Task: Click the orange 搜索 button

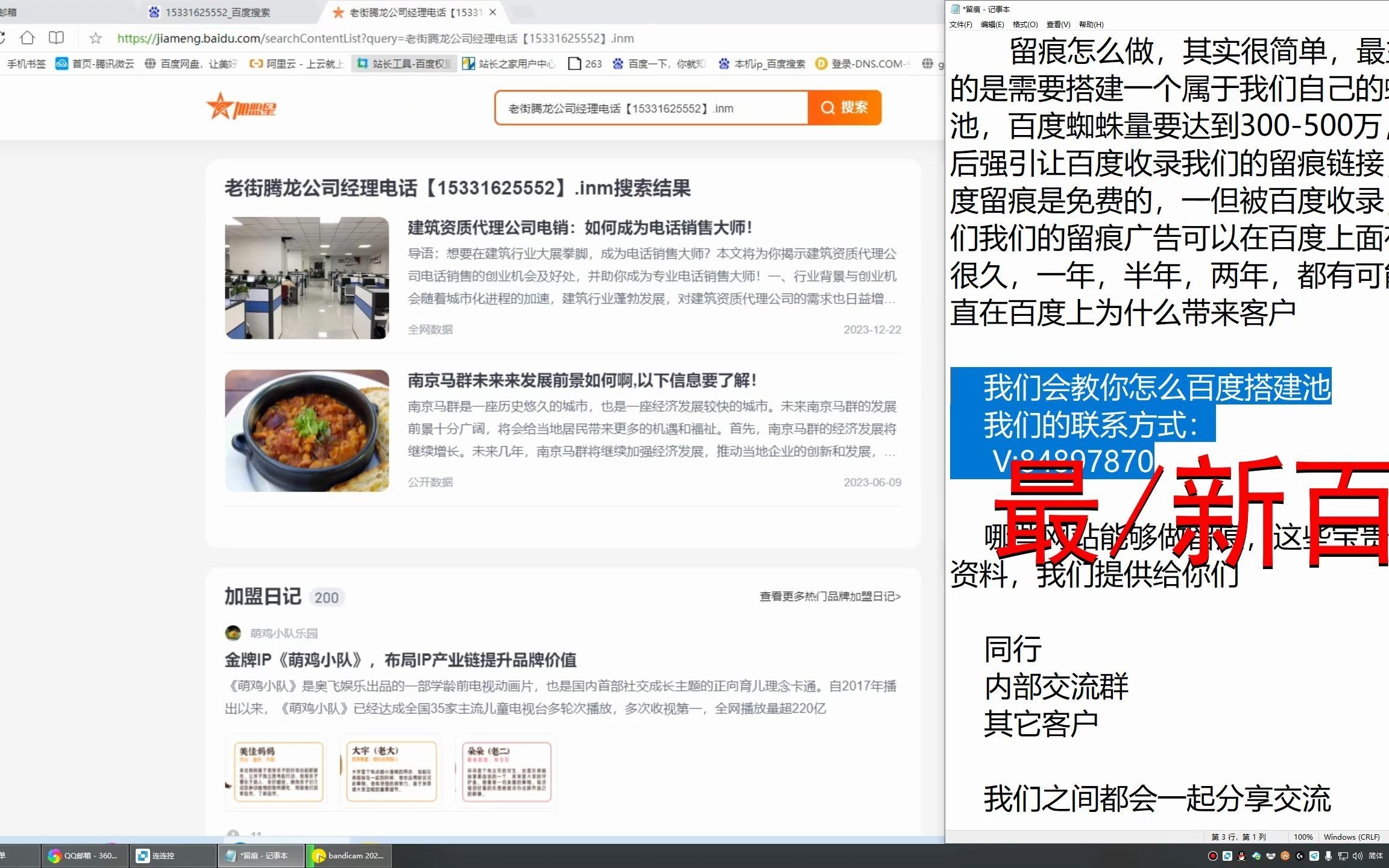Action: coord(845,107)
